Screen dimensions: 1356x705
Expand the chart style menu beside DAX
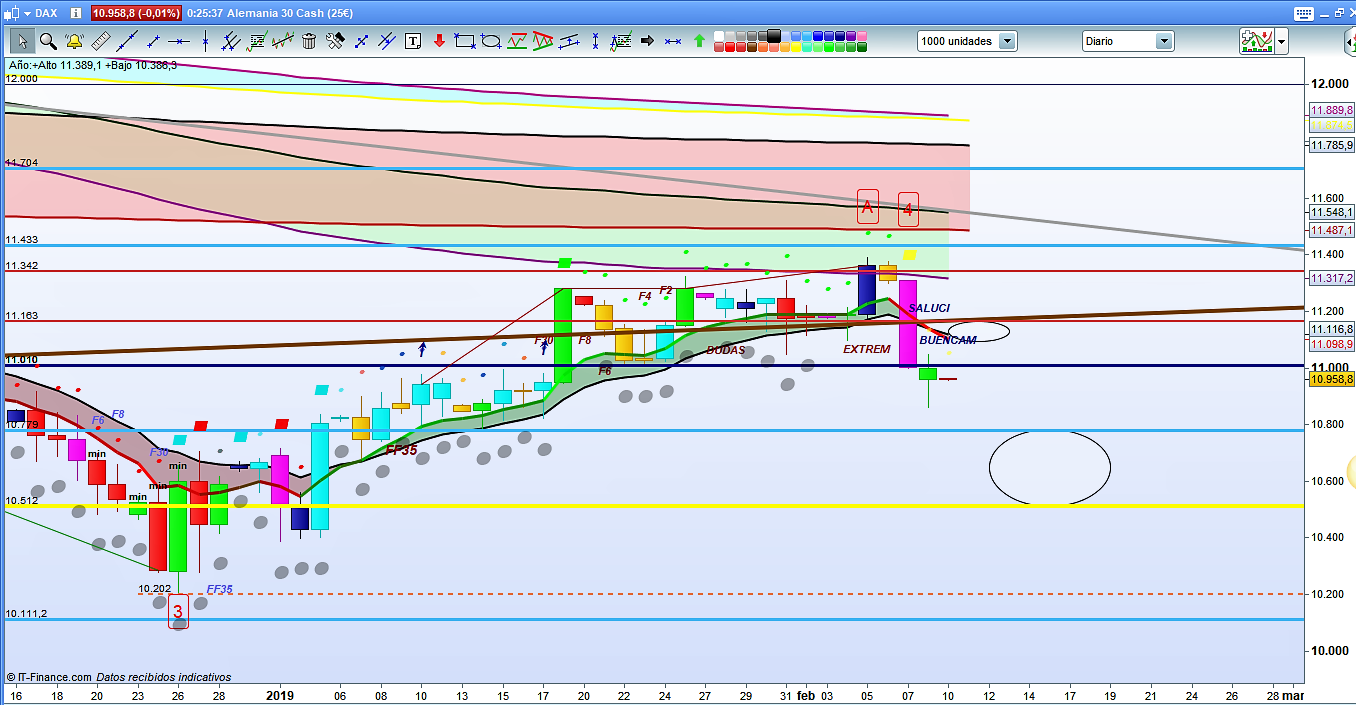coord(25,13)
